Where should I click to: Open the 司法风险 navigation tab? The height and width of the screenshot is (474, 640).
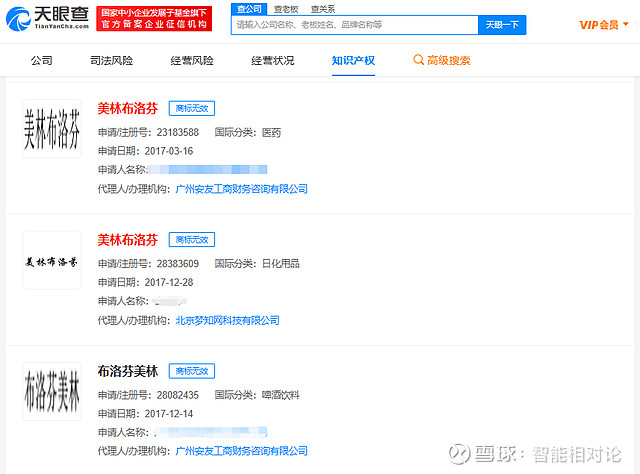click(111, 60)
